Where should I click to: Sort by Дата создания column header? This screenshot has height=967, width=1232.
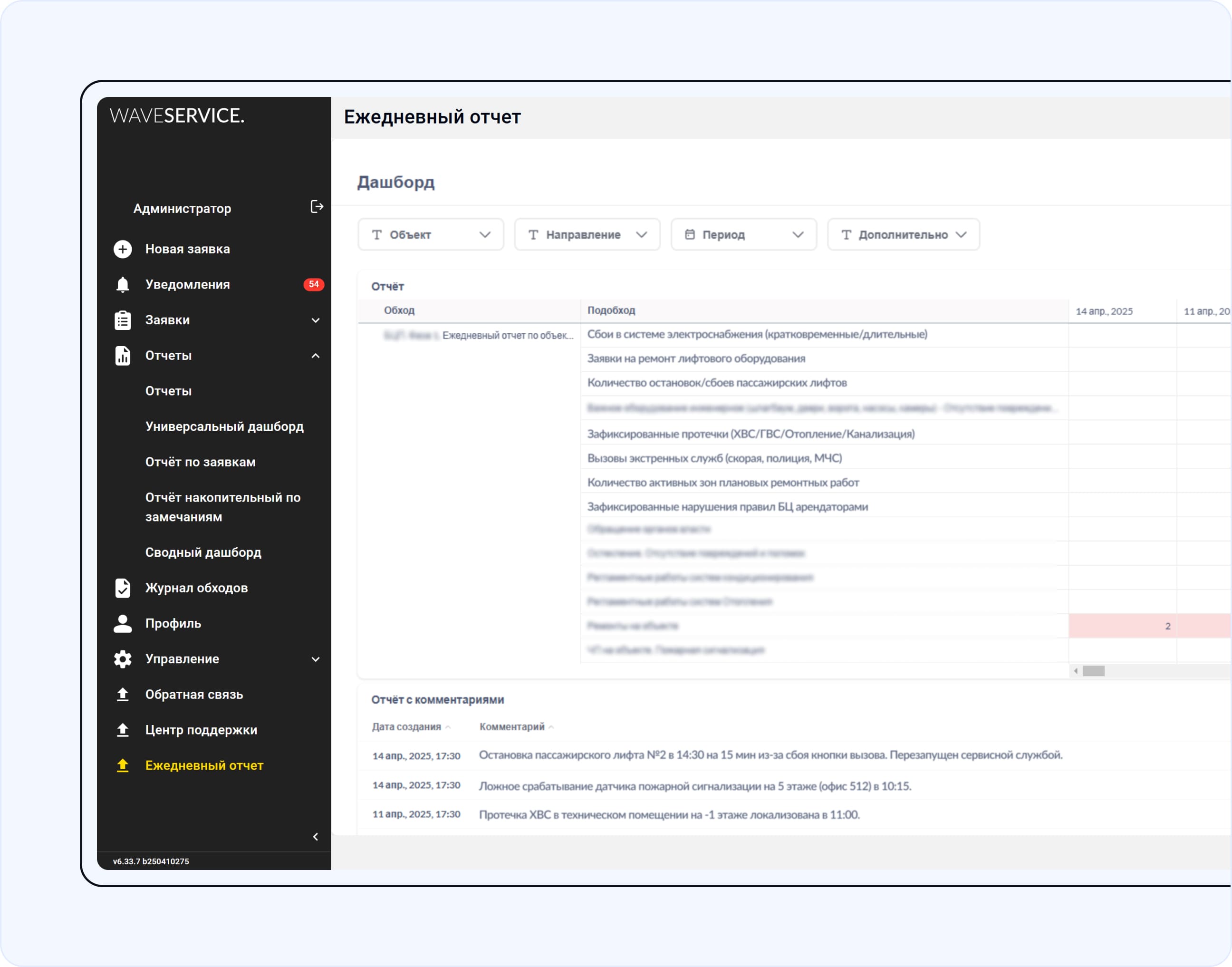tap(406, 726)
